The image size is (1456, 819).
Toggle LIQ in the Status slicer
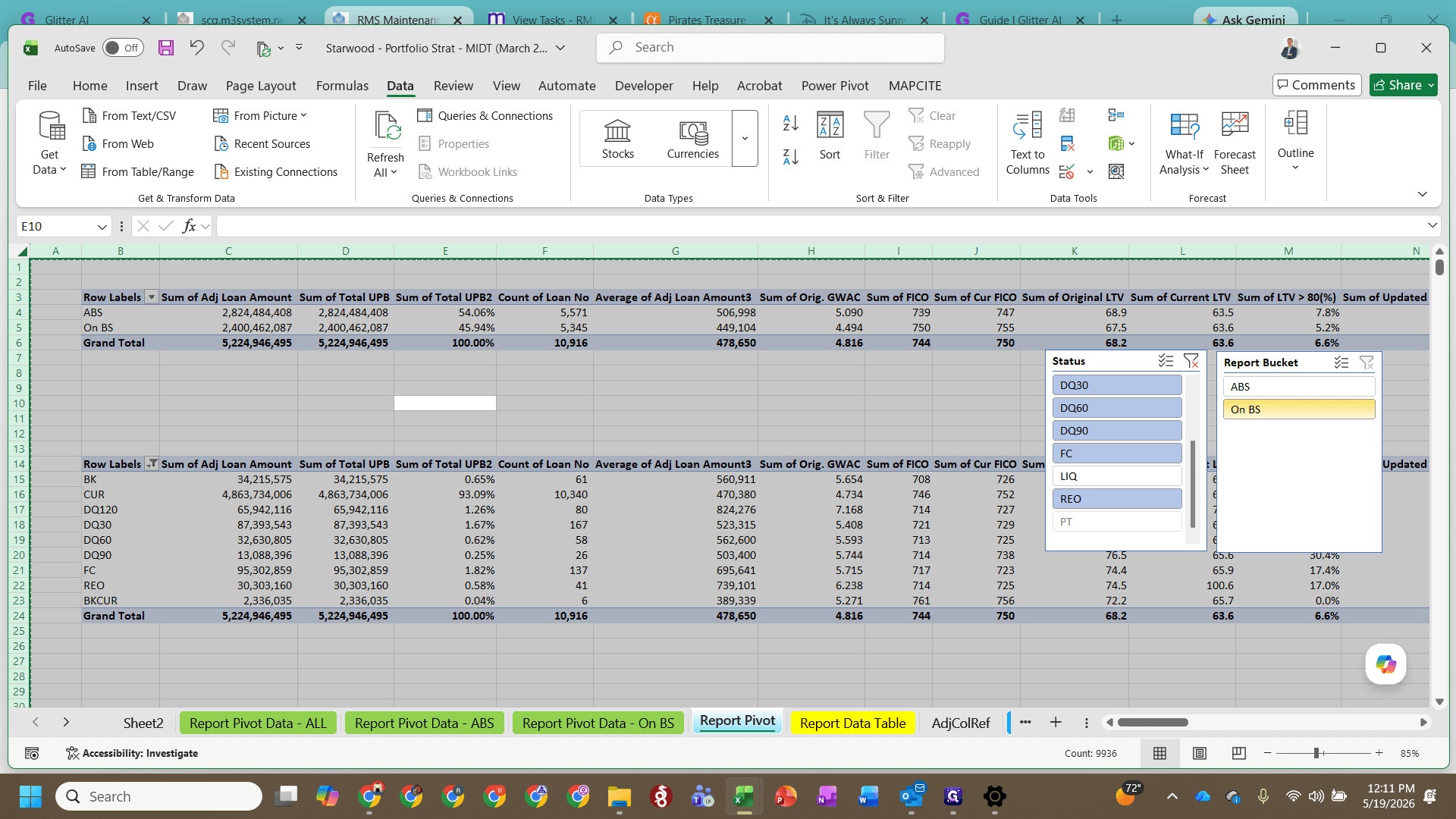point(1116,476)
